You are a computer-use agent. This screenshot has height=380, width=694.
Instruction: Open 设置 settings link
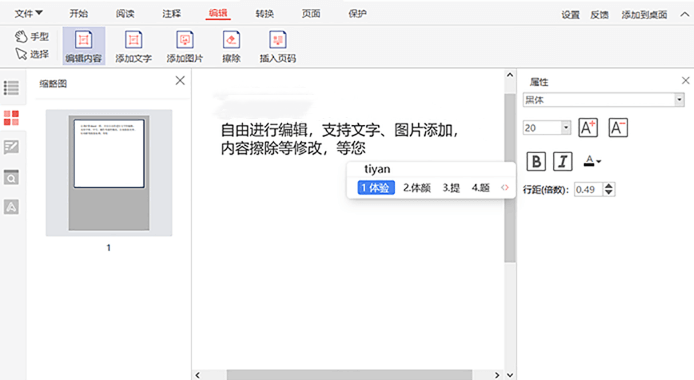click(x=571, y=15)
